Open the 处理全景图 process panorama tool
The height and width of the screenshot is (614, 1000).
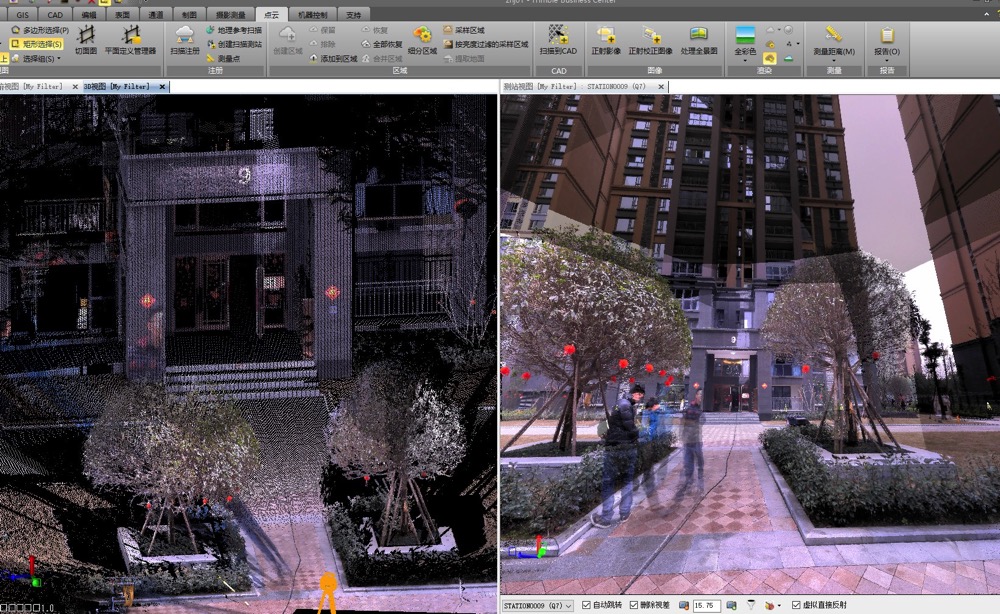[x=699, y=40]
